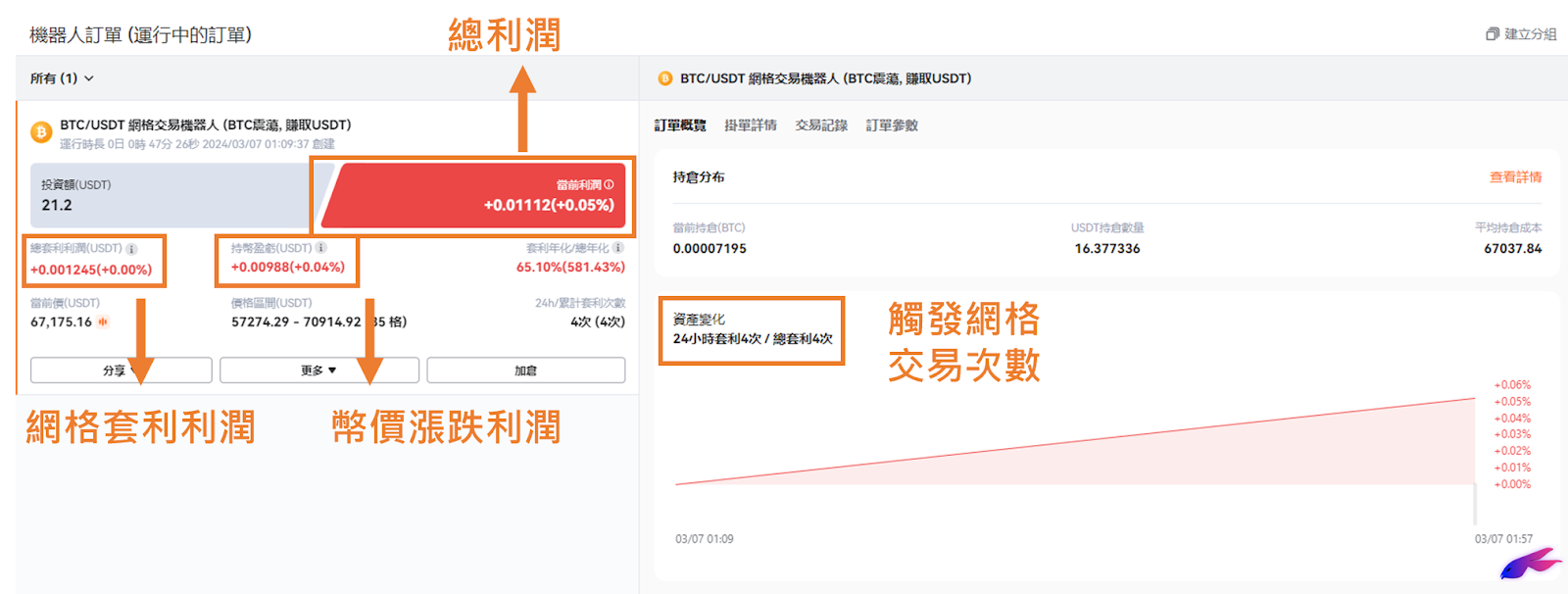1568x594 pixels.
Task: Switch to the 交易記錄 tab
Action: (x=821, y=125)
